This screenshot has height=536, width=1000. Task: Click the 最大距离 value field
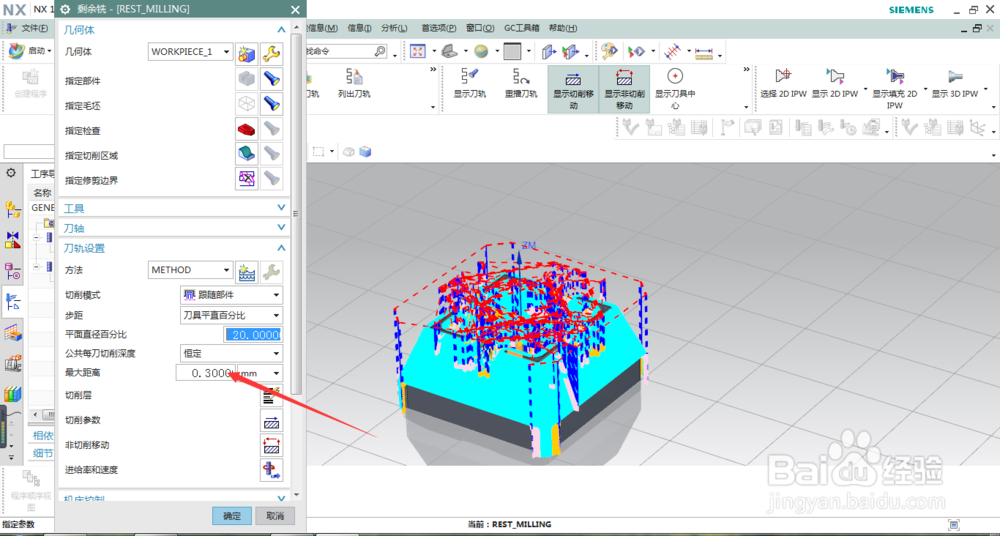(x=205, y=373)
